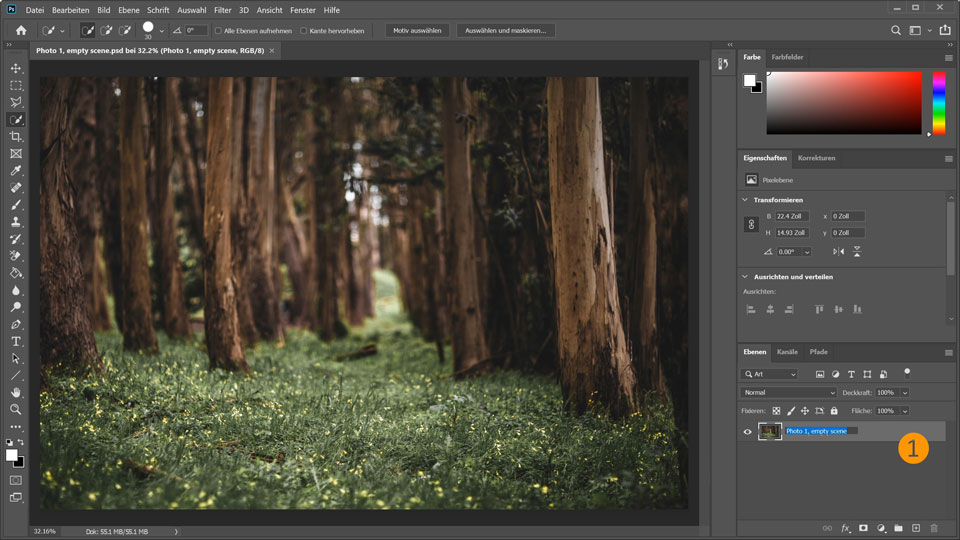Enable 'Kante hervorheben' checkbox
Image resolution: width=960 pixels, height=540 pixels.
[x=304, y=31]
